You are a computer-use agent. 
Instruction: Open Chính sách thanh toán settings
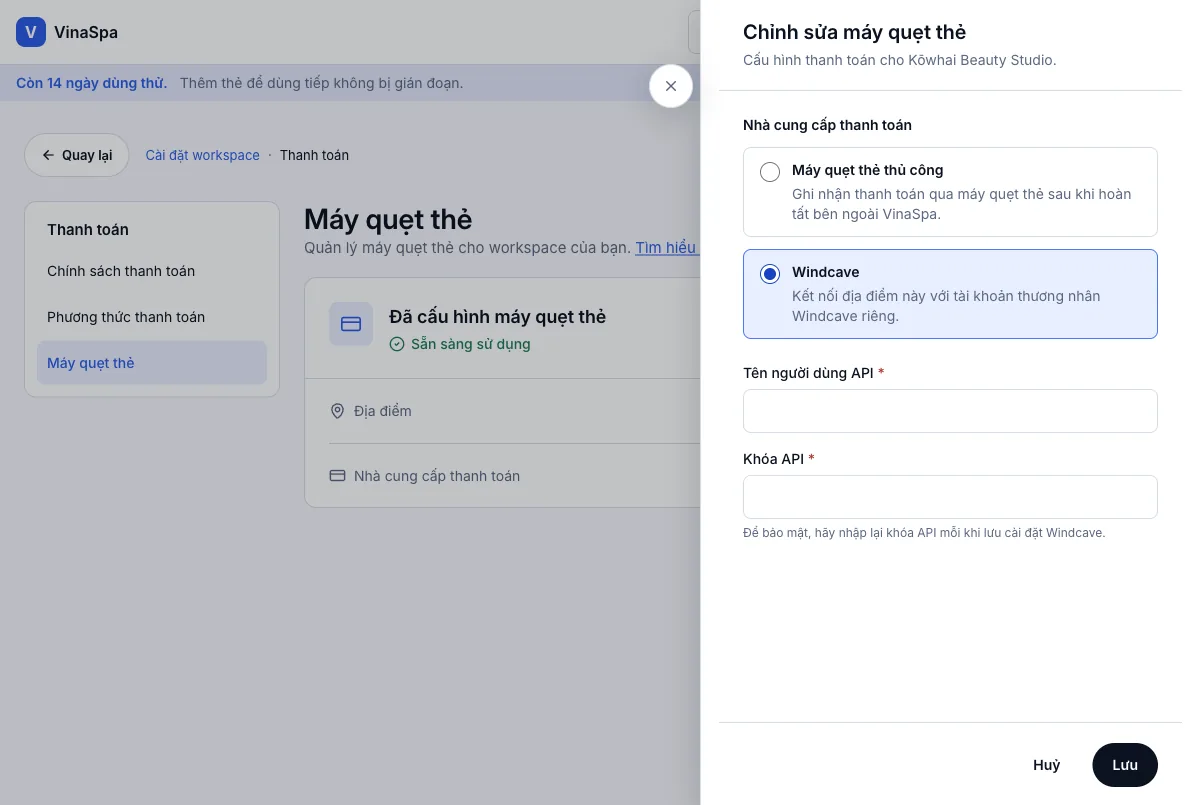click(x=152, y=271)
